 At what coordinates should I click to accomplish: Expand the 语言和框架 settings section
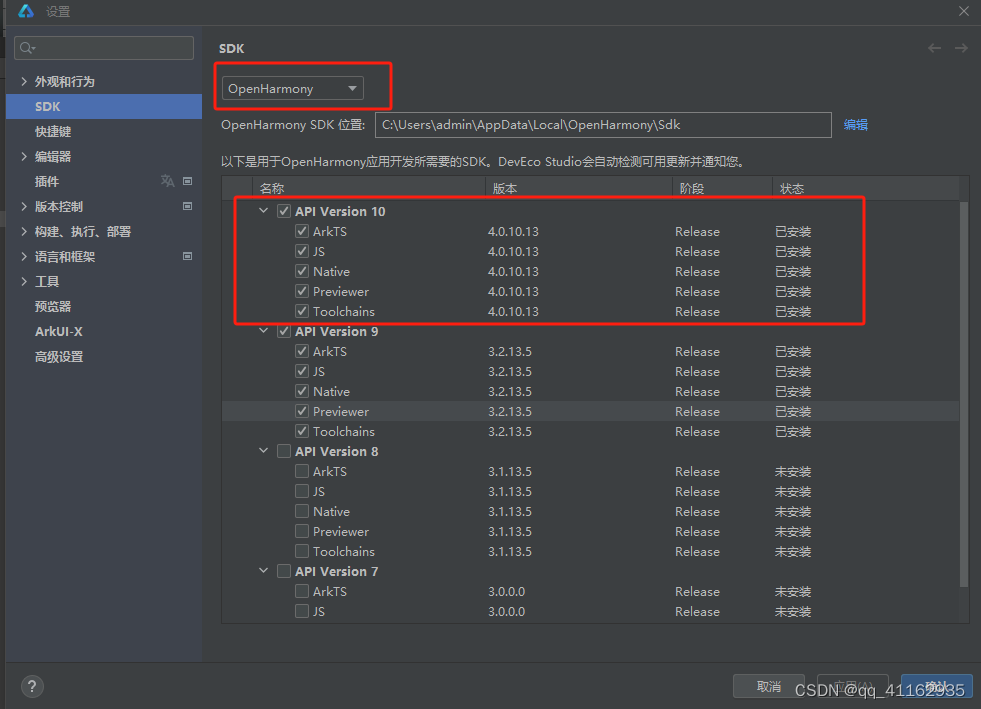point(24,257)
